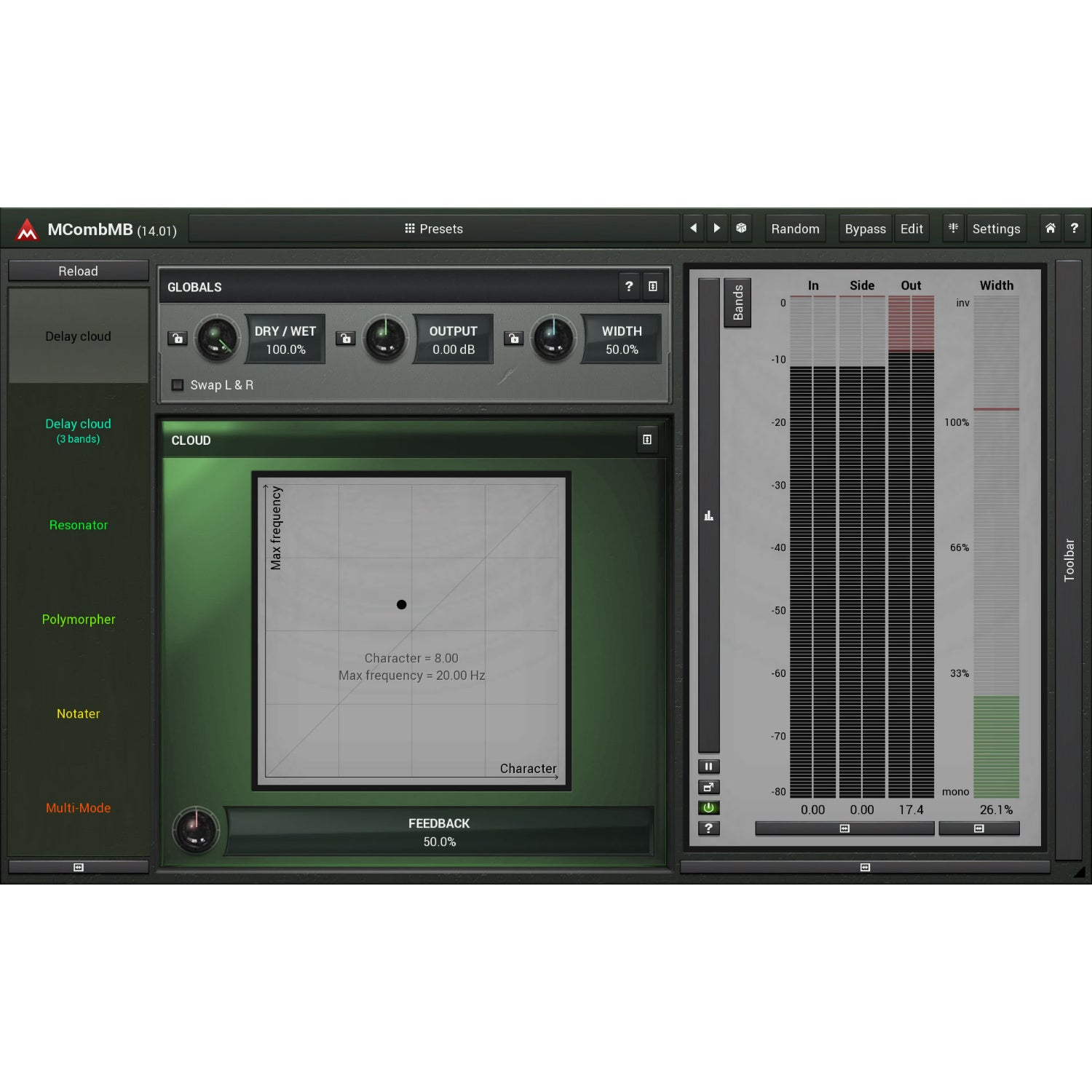
Task: Select the Delay cloud (3 bands) device
Action: (x=79, y=430)
